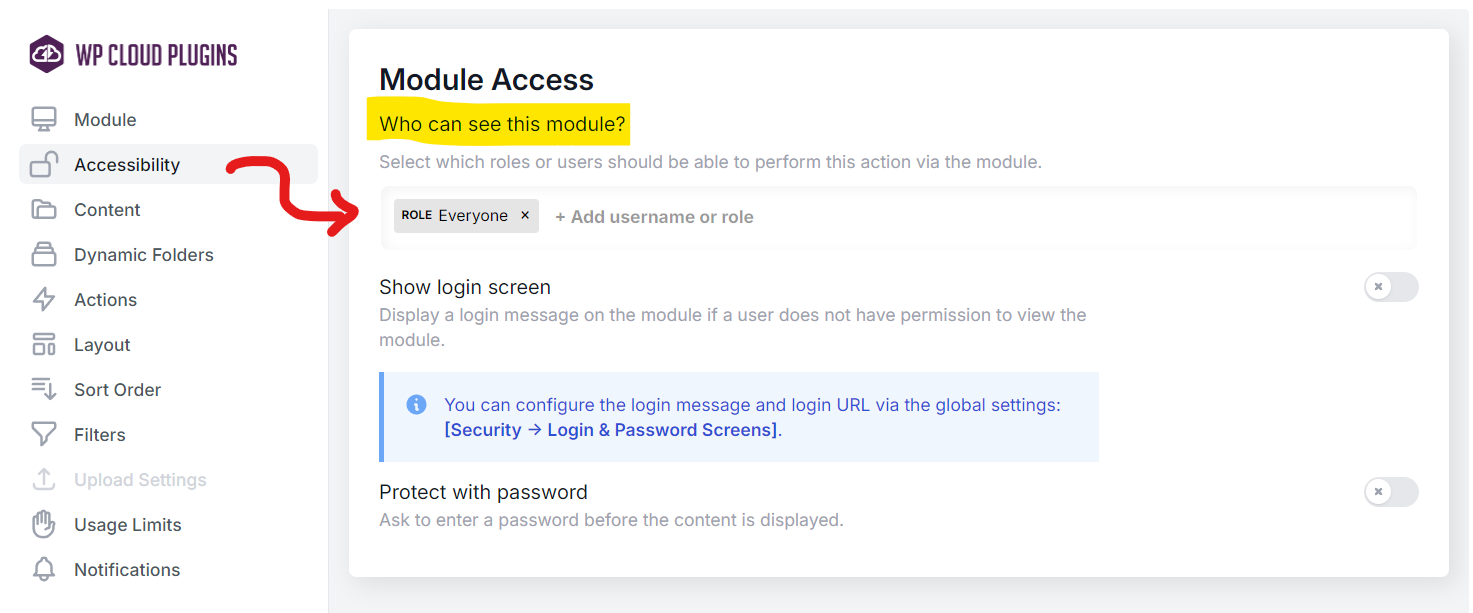Click the Layout grid icon
Screen dimensions: 1473x613
click(x=44, y=345)
